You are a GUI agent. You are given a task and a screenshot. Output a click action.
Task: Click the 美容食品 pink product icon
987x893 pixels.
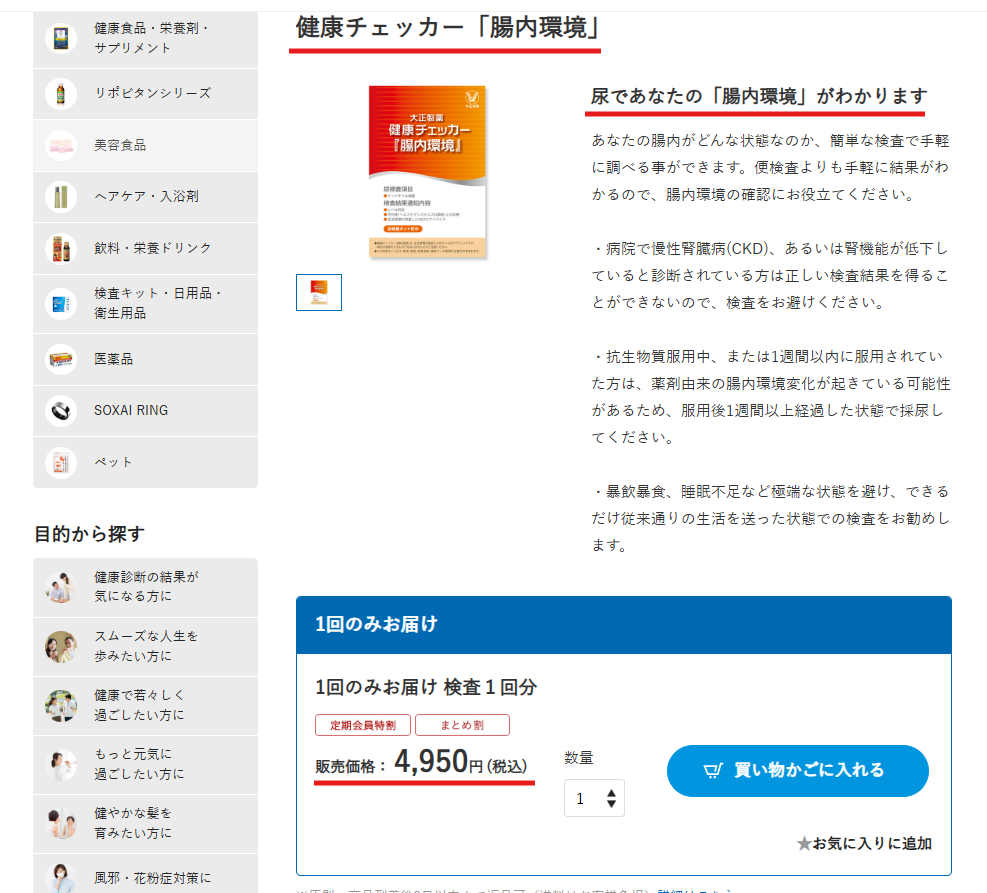tap(61, 145)
